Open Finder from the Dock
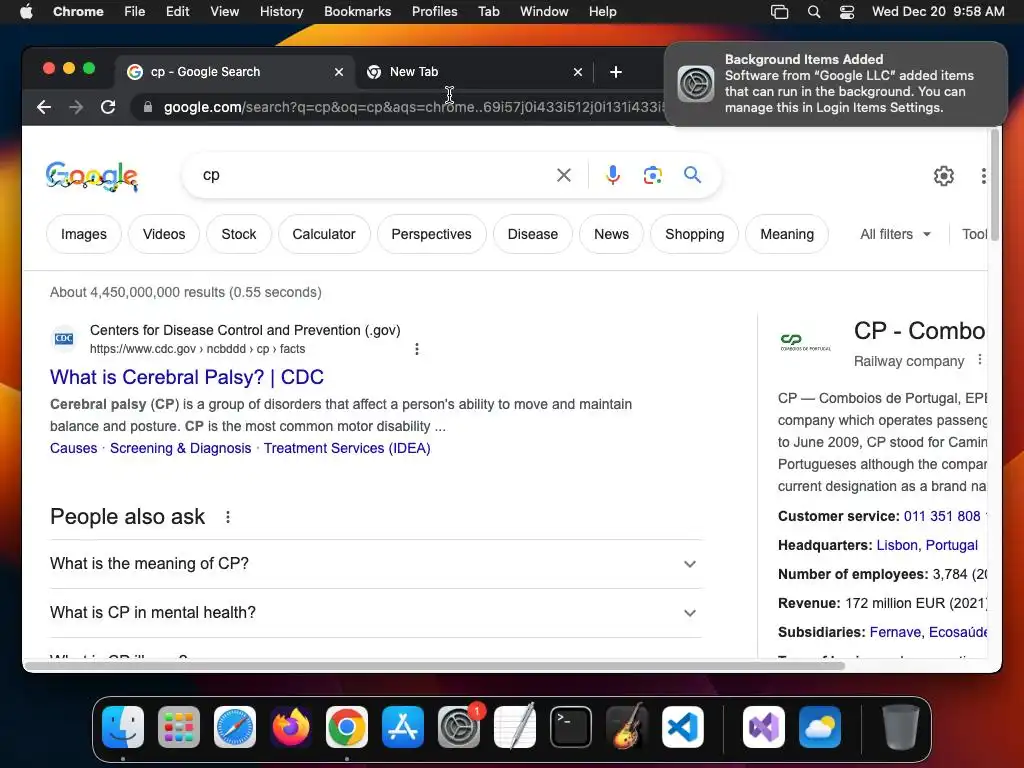 123,727
